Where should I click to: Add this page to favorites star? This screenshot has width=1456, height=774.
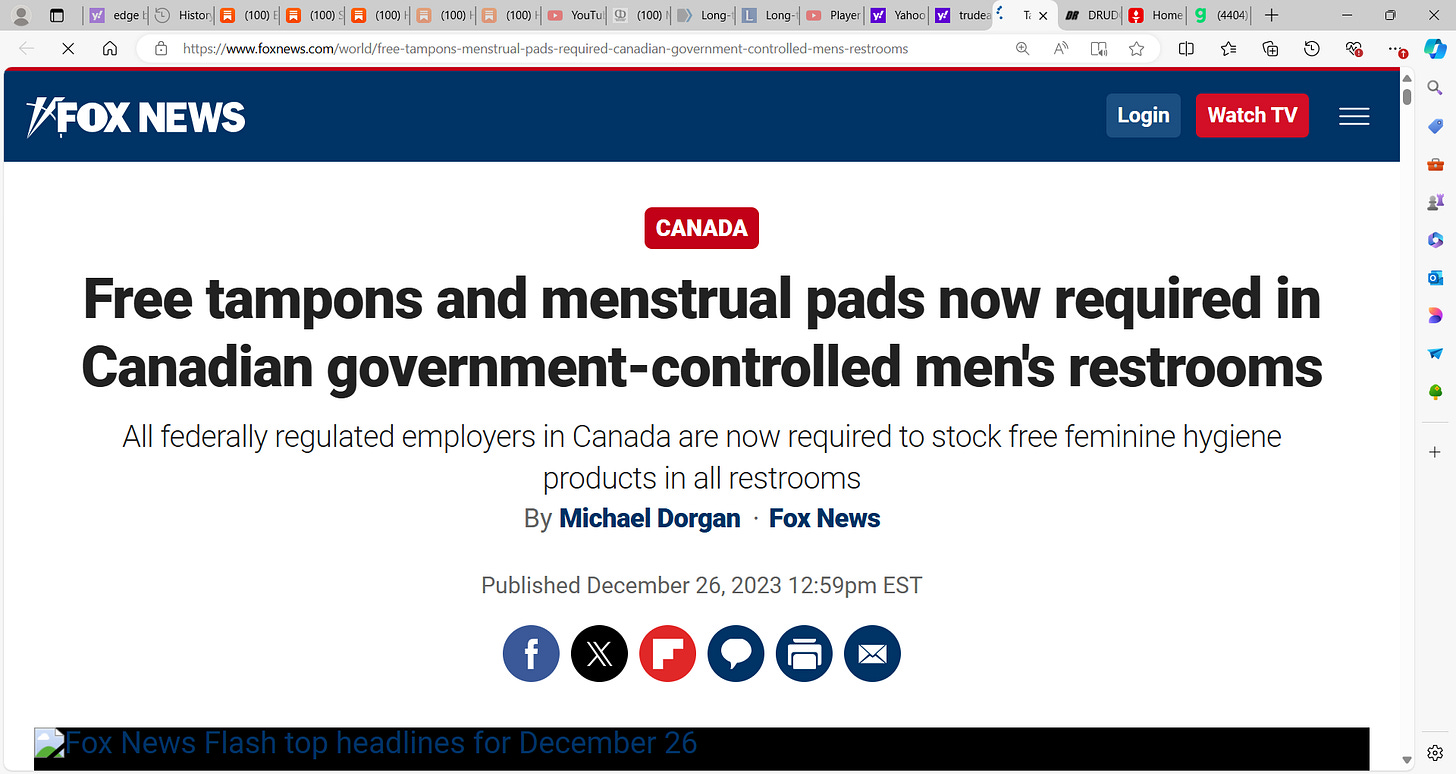(1137, 48)
